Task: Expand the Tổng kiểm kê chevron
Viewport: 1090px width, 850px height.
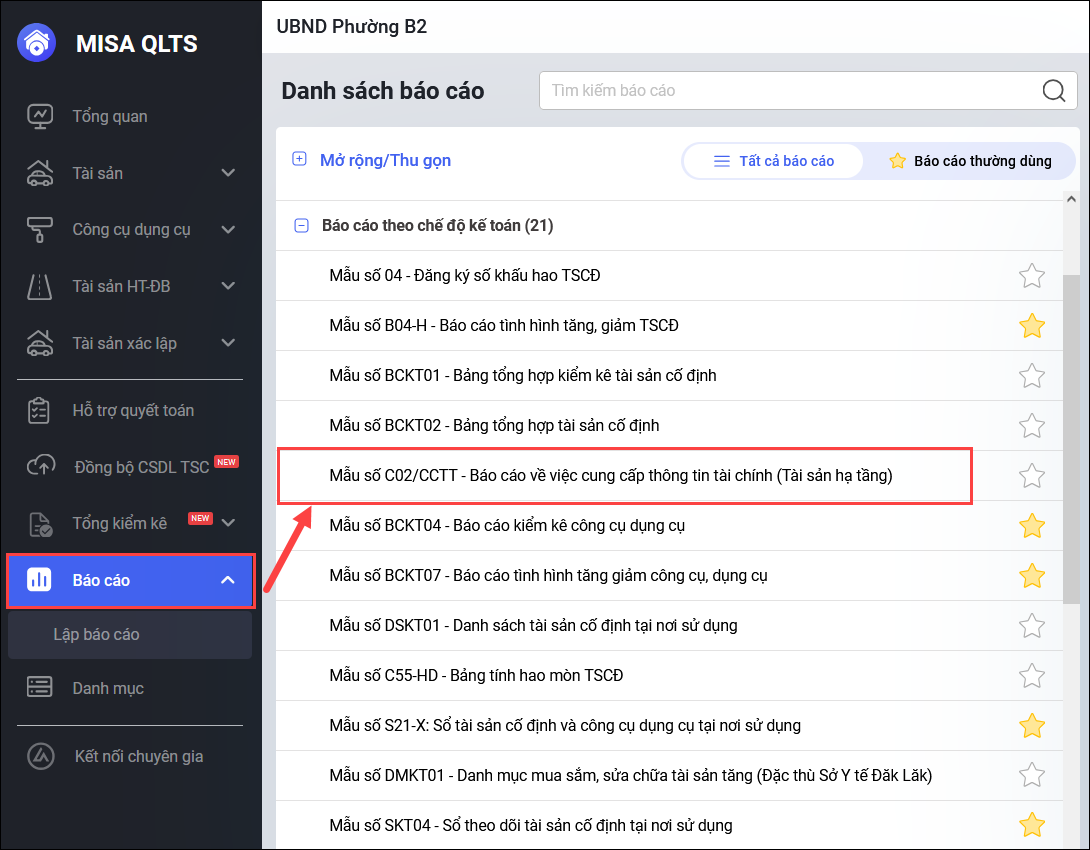Action: click(x=228, y=523)
